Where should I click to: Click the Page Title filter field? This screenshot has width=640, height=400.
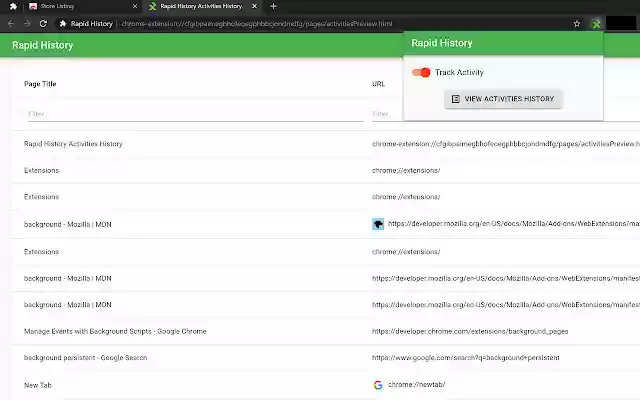click(196, 114)
